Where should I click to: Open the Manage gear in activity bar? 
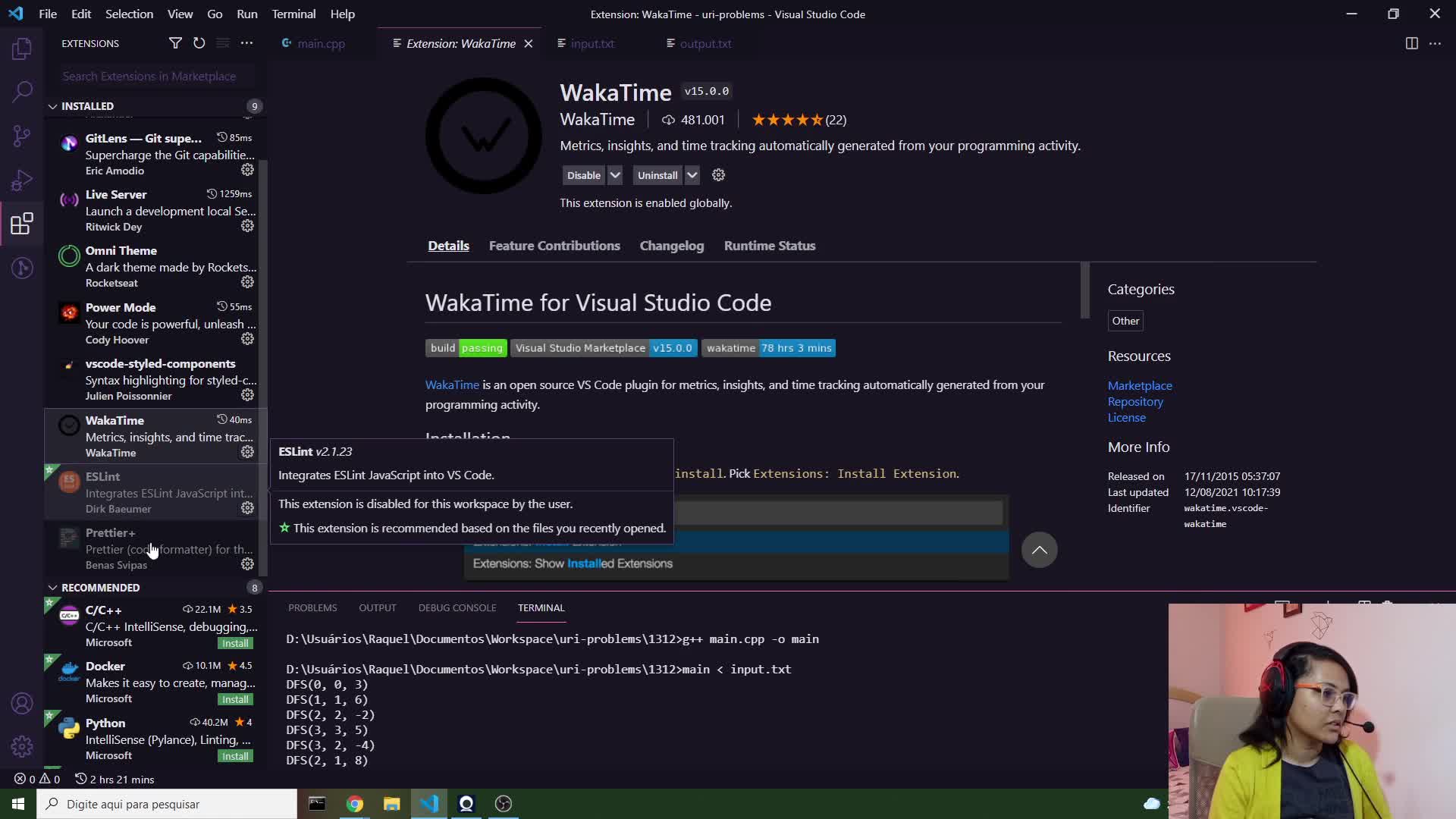22,747
